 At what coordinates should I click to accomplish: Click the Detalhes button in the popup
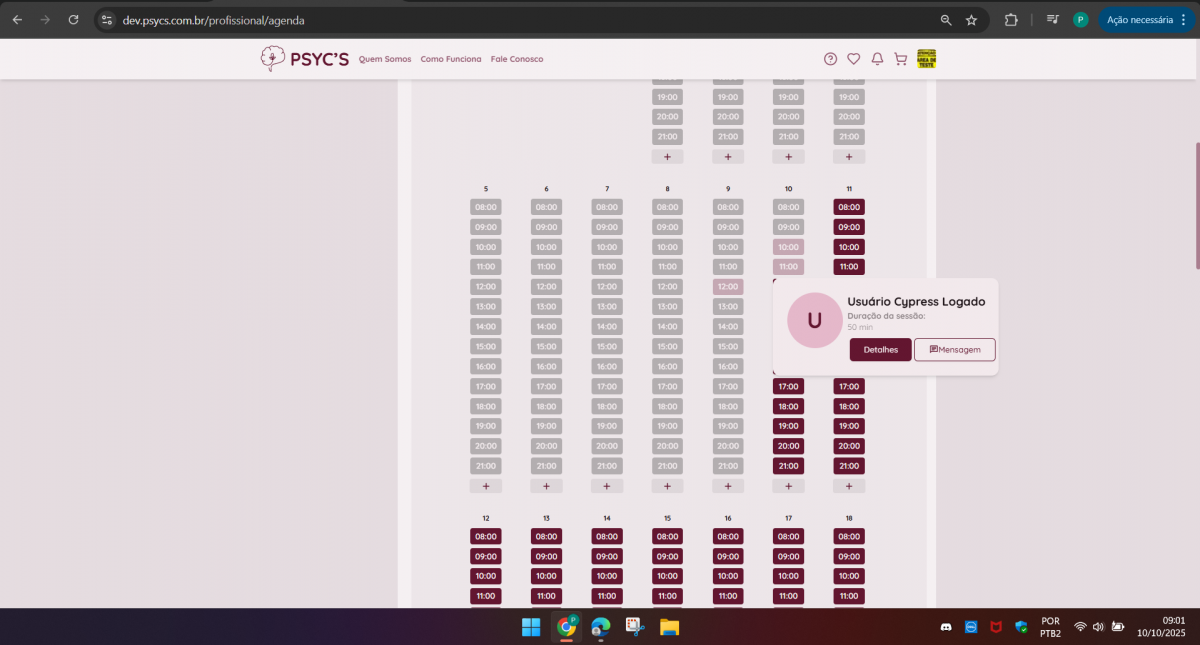[x=880, y=349]
